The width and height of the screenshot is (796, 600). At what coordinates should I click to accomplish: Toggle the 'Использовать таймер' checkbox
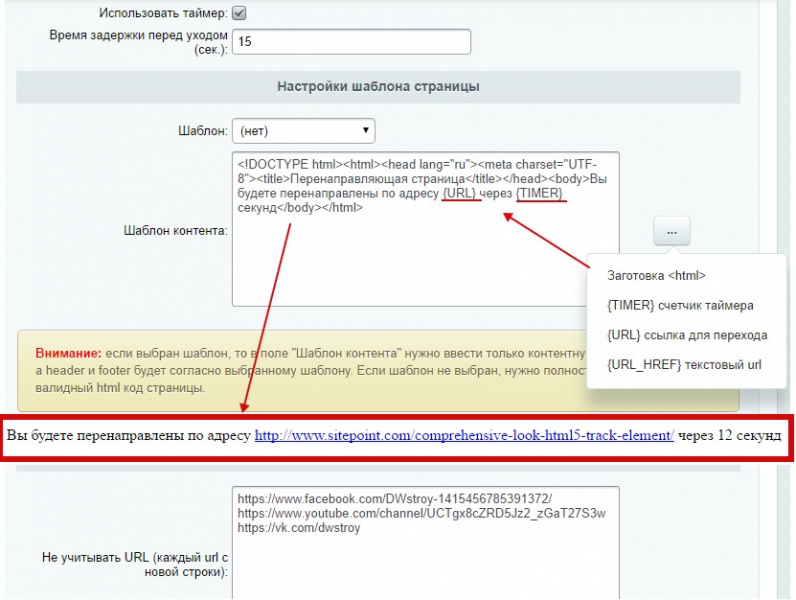coord(239,13)
